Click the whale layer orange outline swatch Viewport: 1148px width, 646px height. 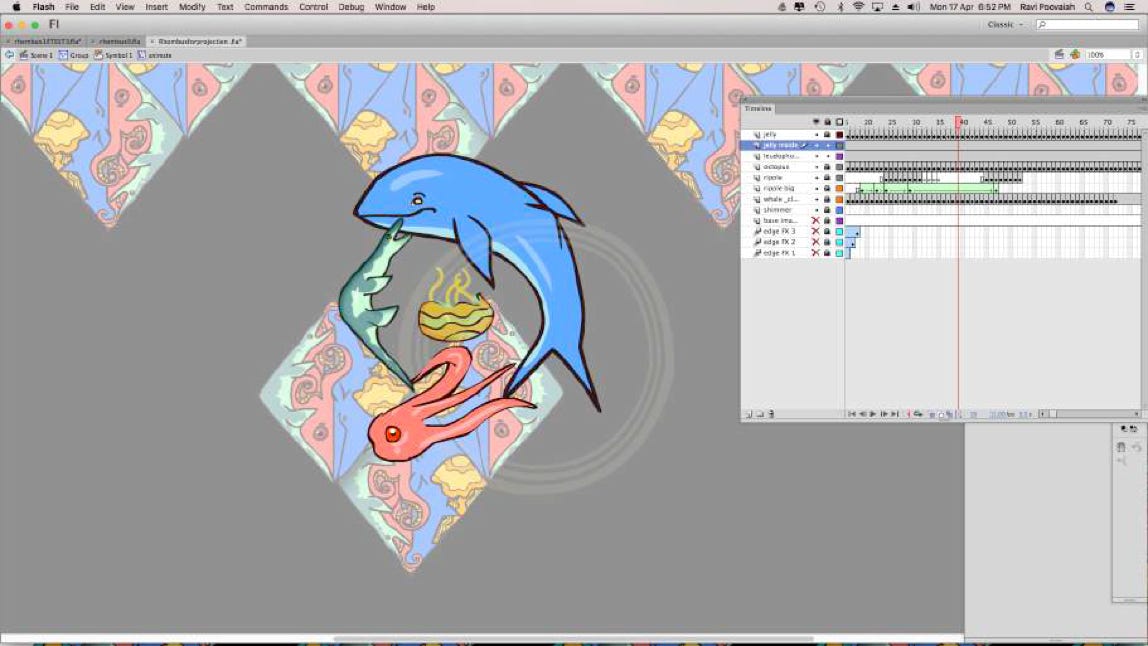click(x=839, y=199)
